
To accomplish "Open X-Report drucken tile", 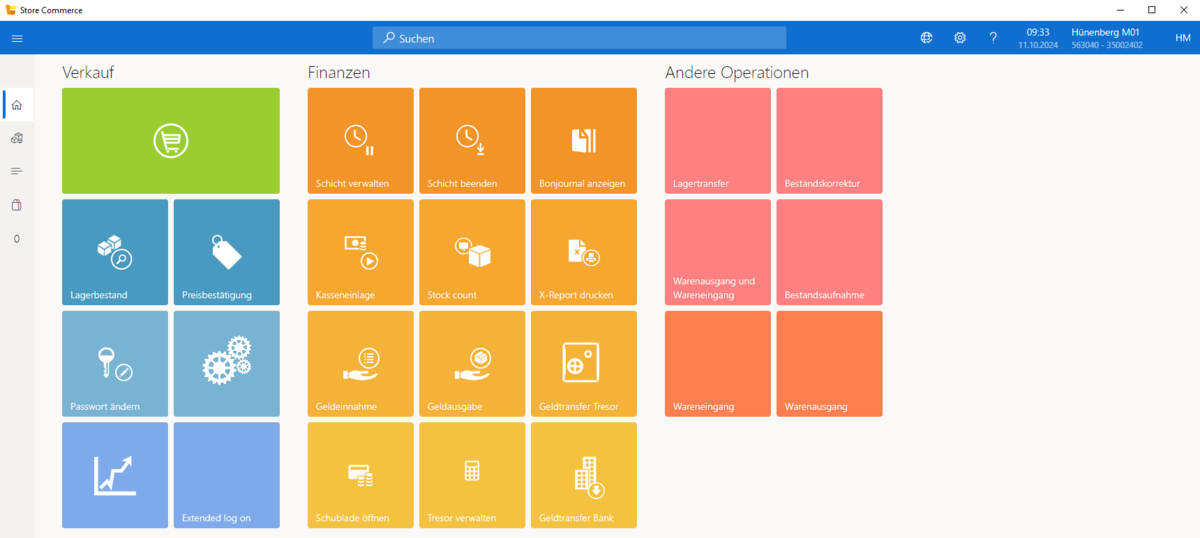I will click(583, 252).
